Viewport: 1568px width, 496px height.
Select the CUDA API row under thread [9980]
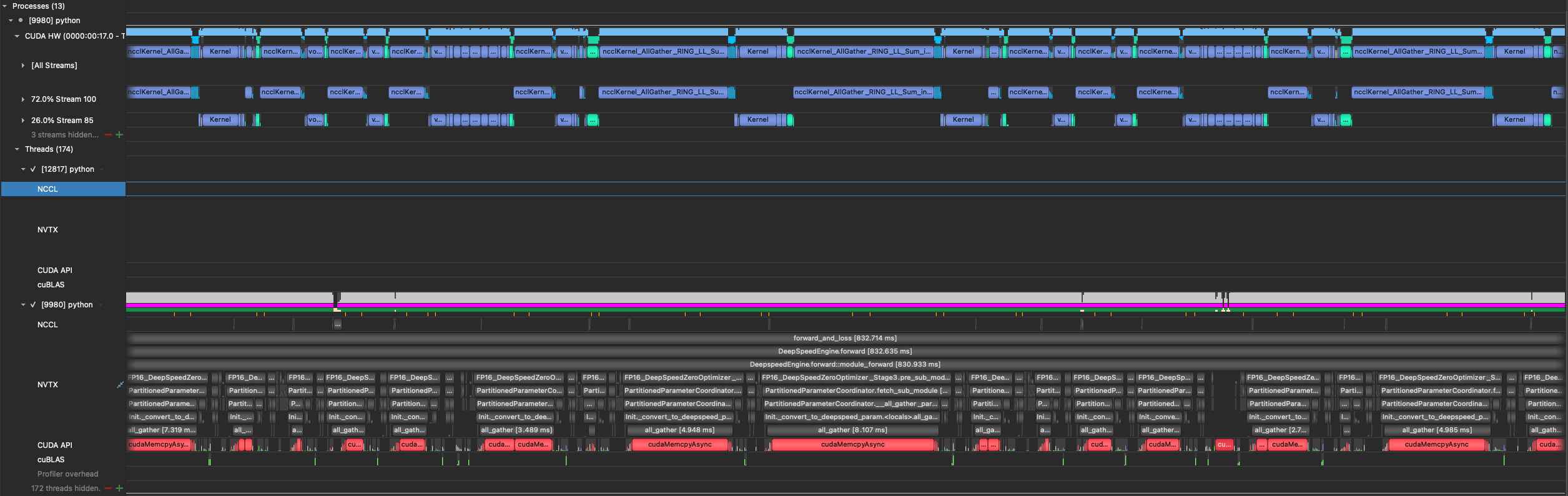click(55, 445)
